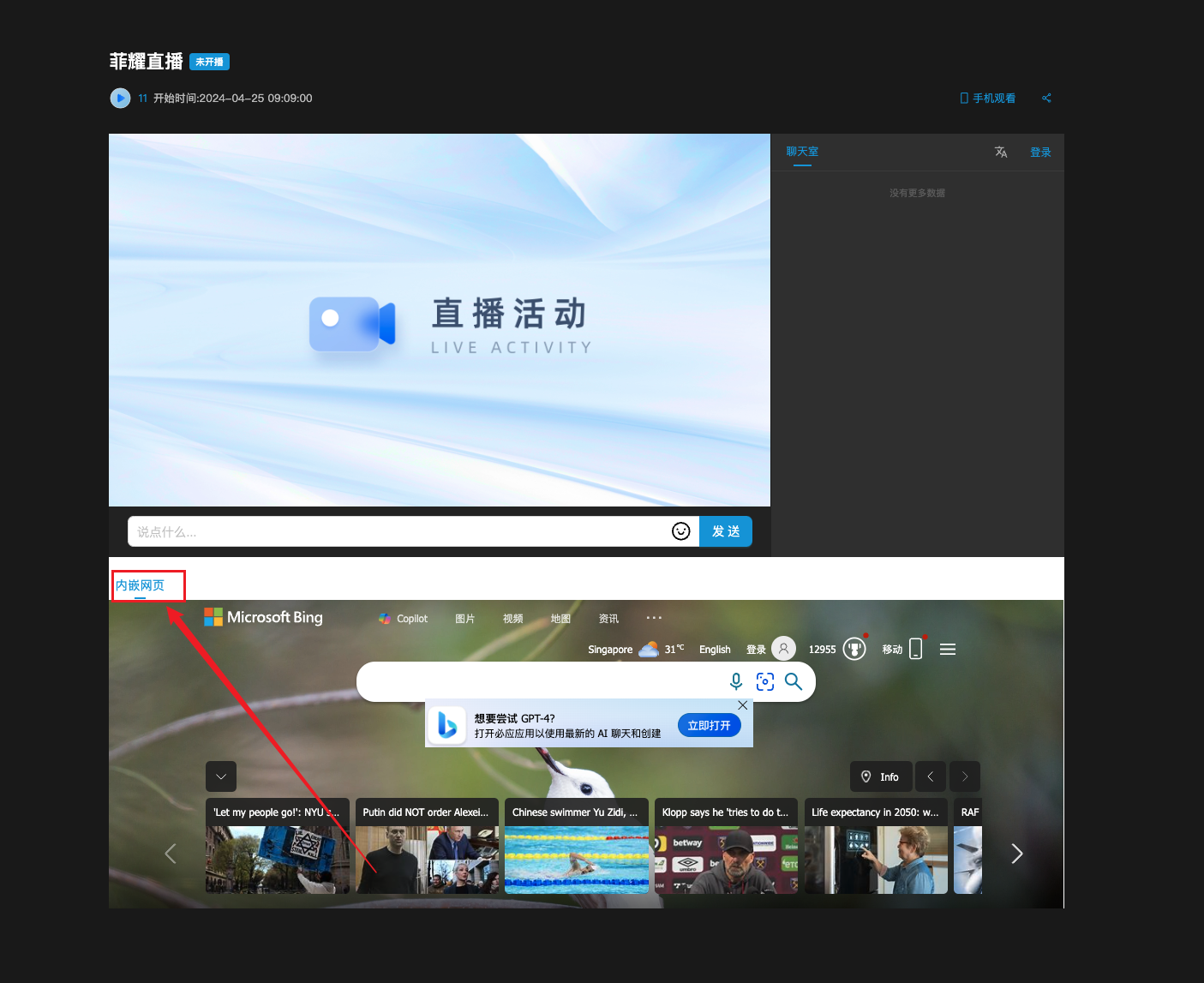
Task: Click the share icon at top right
Action: click(x=1046, y=99)
